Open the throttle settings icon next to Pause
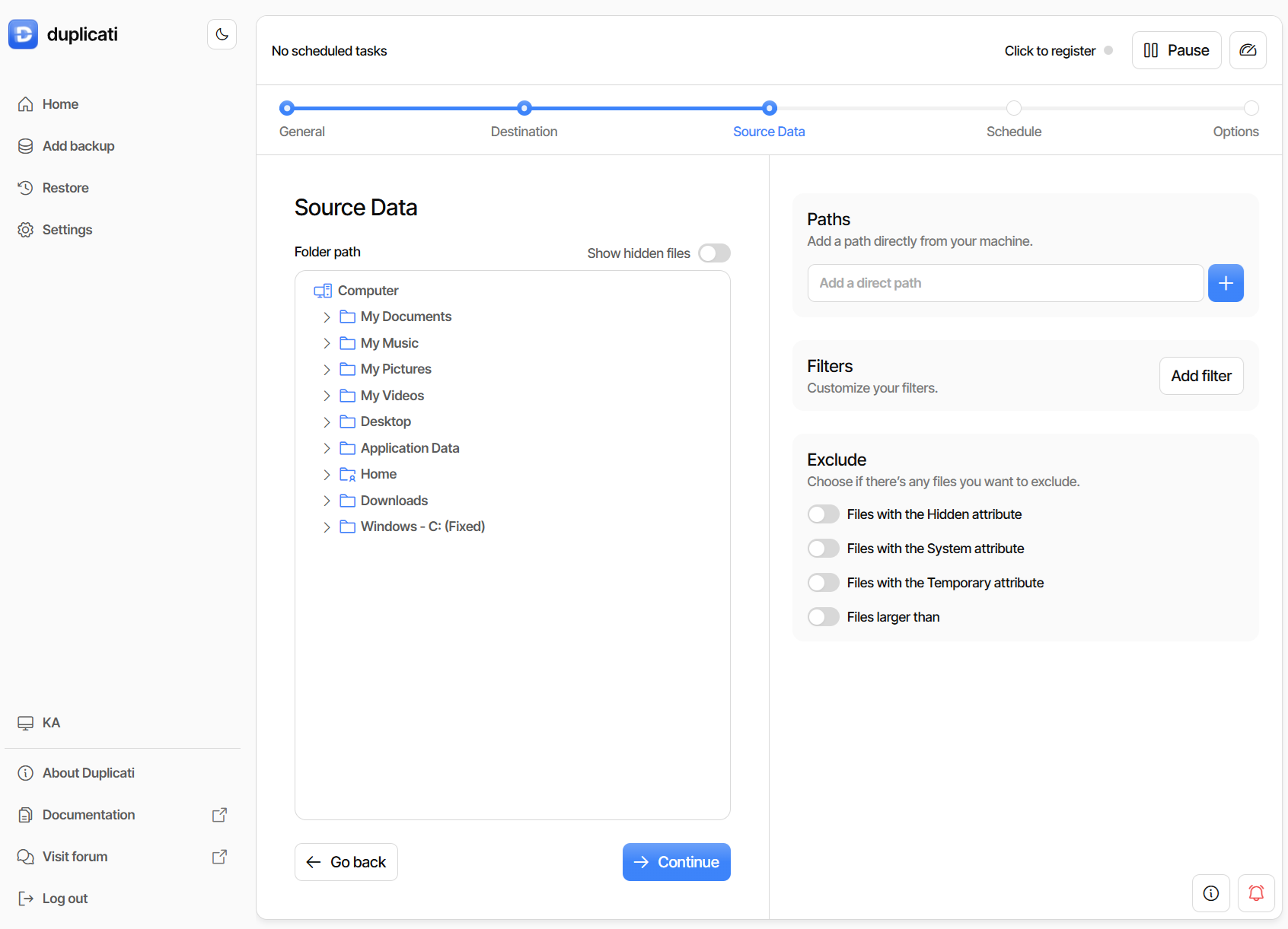This screenshot has width=1288, height=929. pyautogui.click(x=1248, y=49)
